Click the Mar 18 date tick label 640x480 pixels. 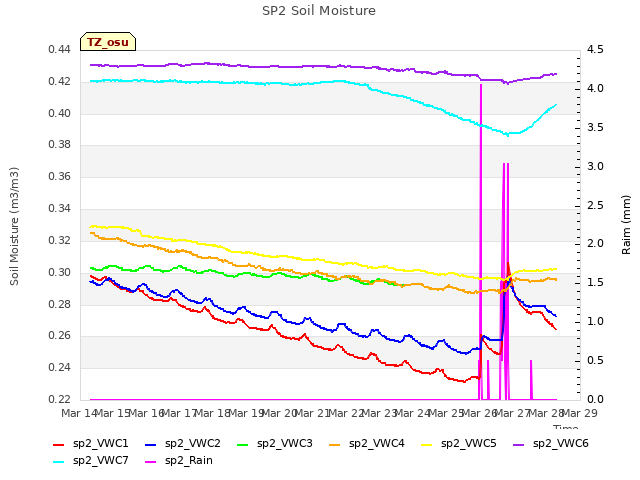[x=213, y=413]
